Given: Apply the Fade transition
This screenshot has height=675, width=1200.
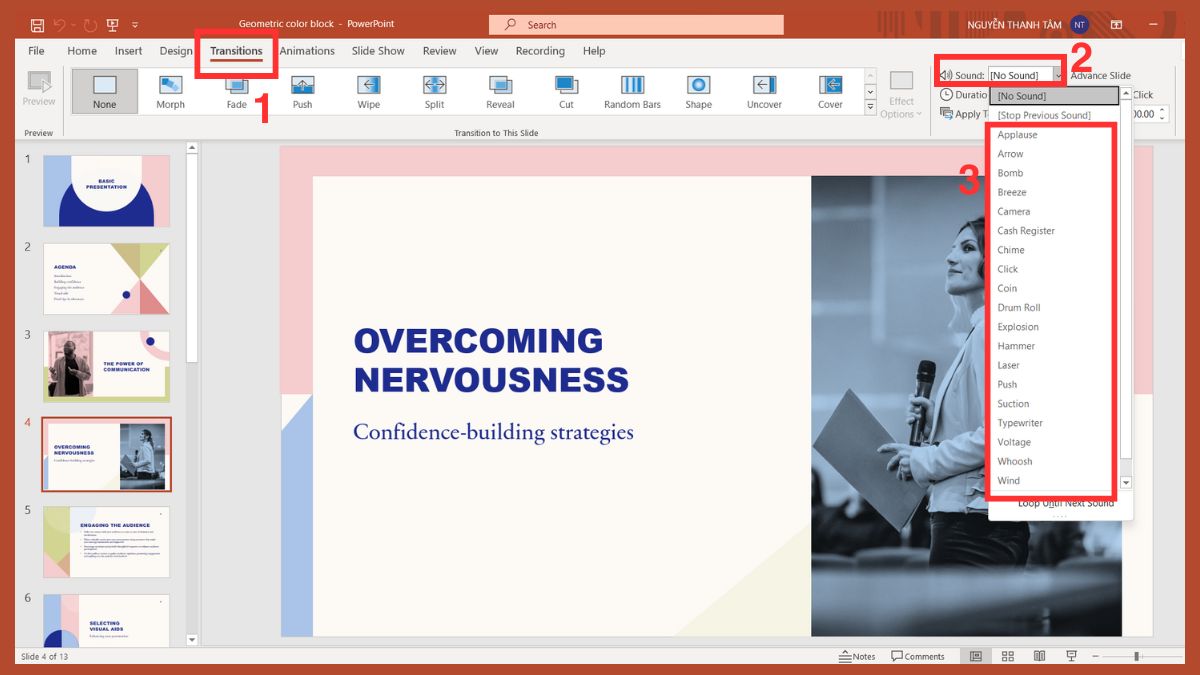Looking at the screenshot, I should tap(236, 91).
